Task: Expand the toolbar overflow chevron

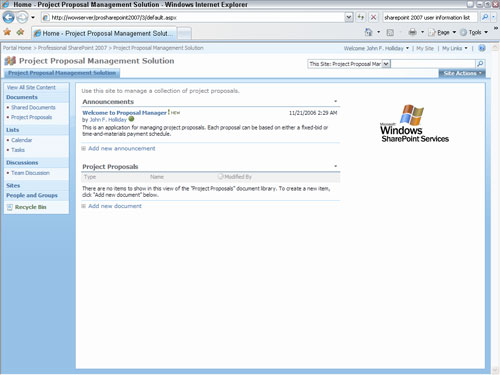Action: [x=496, y=29]
